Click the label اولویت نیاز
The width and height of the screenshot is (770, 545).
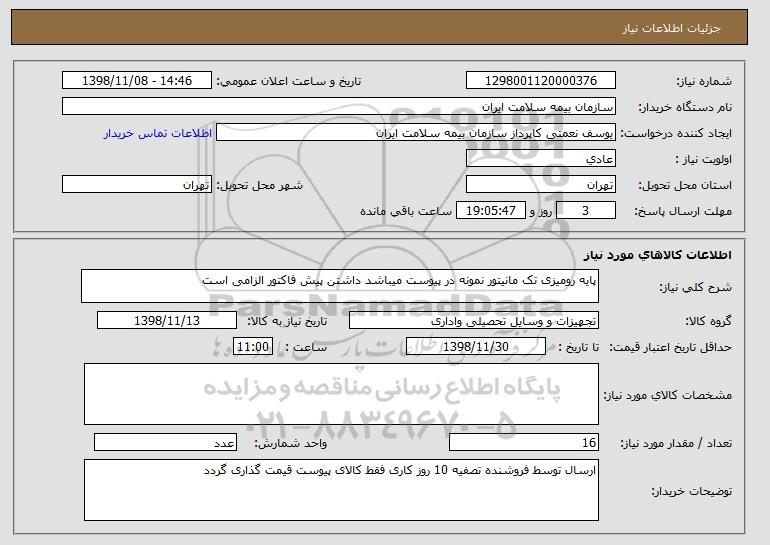(x=703, y=160)
